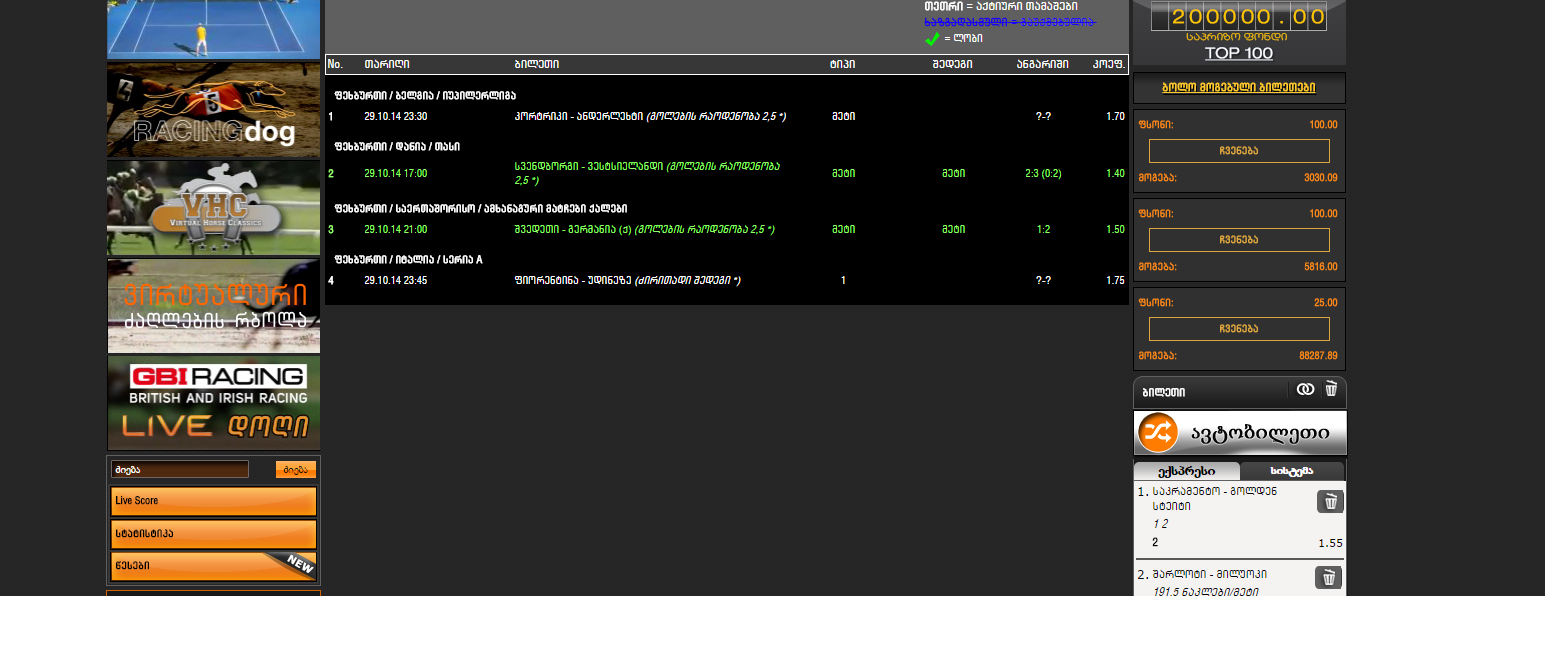Click the date 29.10.14 23:30
The image size is (1545, 648).
[x=395, y=116]
